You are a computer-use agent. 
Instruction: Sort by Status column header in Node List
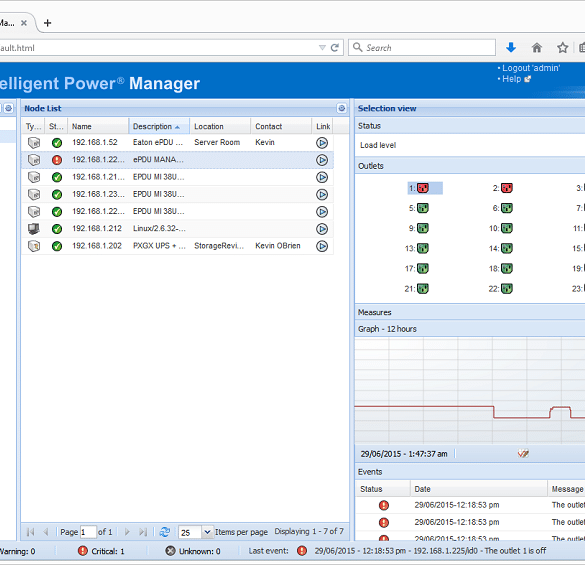[x=56, y=126]
